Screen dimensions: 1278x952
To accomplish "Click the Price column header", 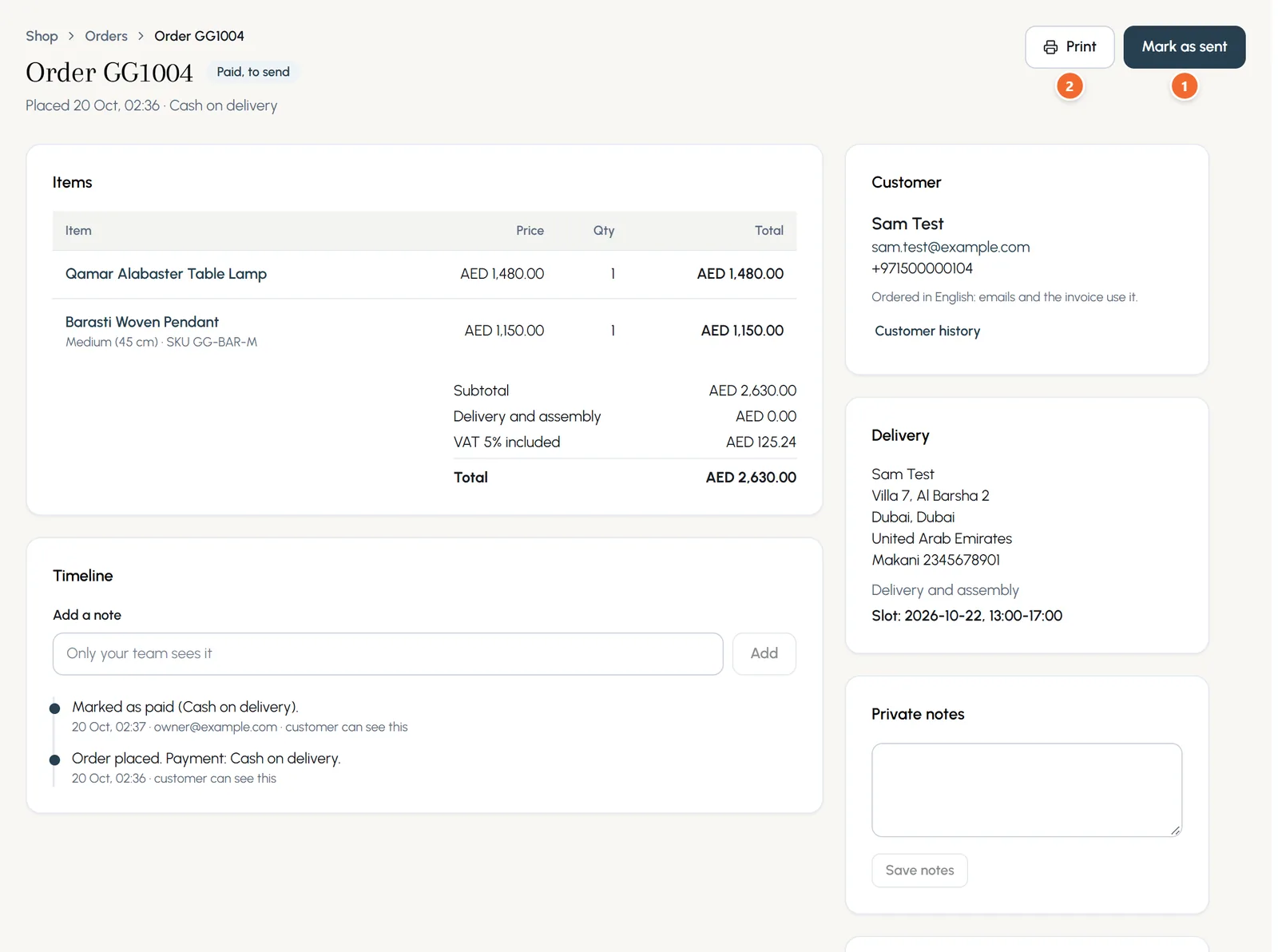I will coord(530,231).
